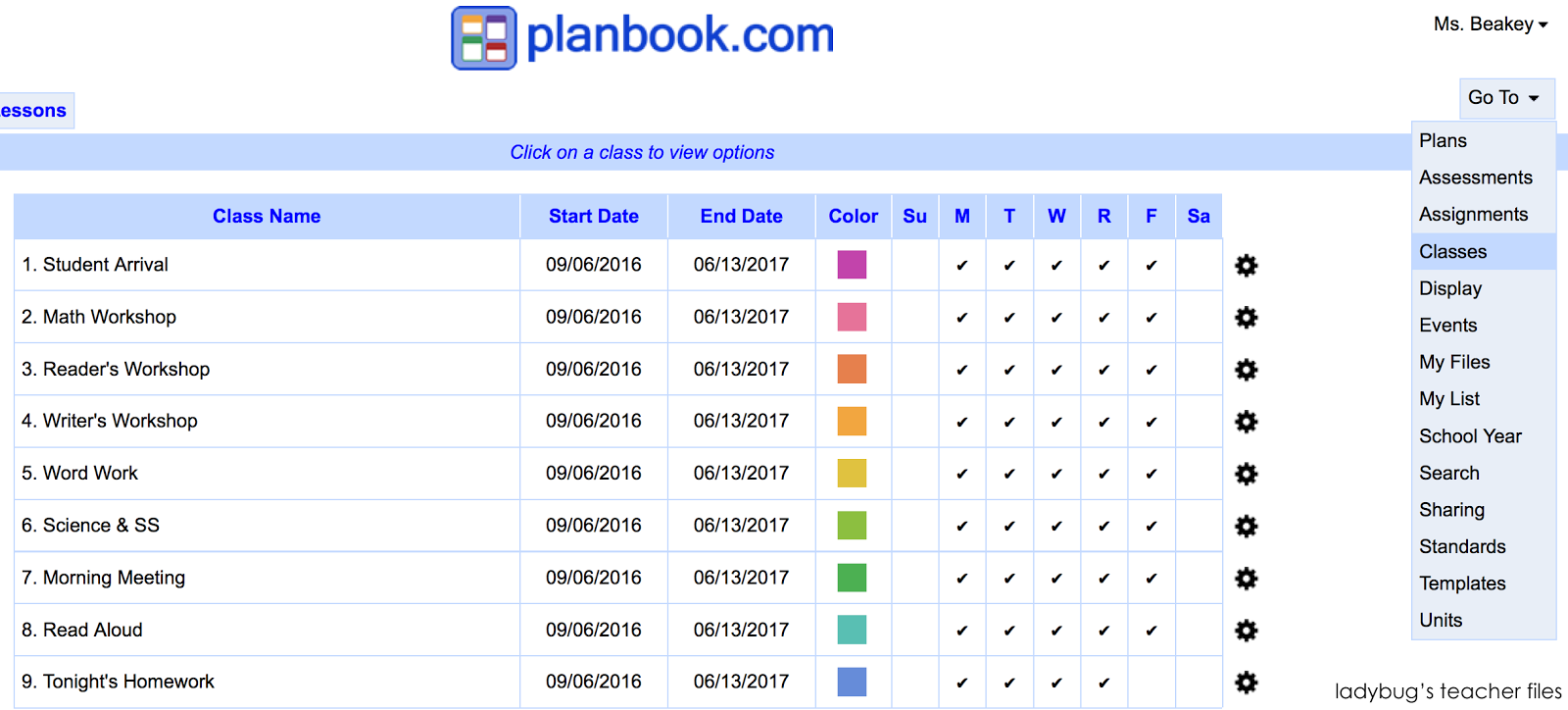Select Plans from the Go To menu

[x=1443, y=140]
